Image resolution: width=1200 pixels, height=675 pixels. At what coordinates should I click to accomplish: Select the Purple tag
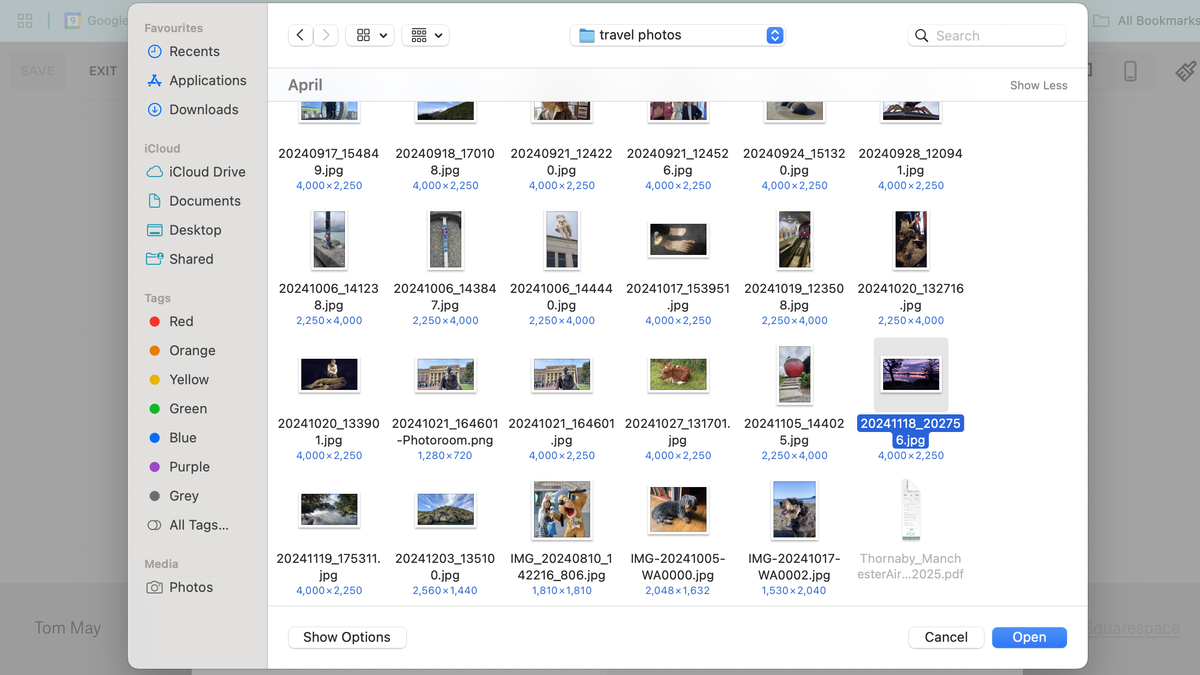(x=178, y=466)
